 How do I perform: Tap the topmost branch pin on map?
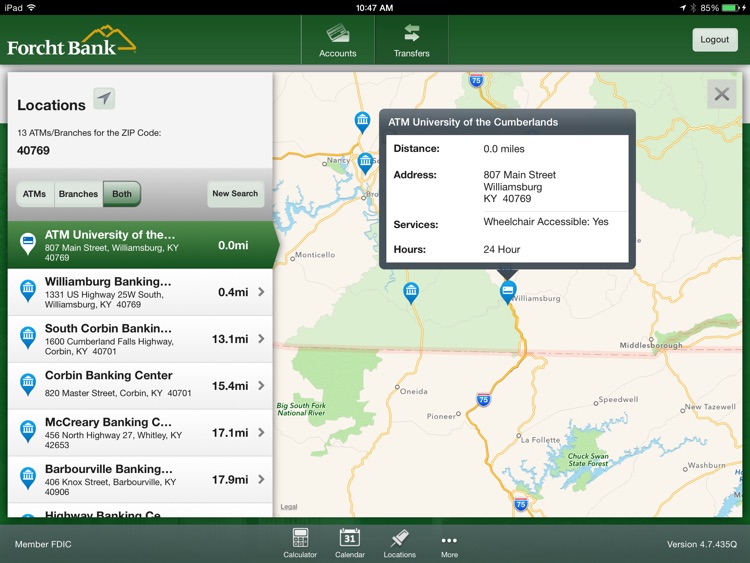pos(363,122)
